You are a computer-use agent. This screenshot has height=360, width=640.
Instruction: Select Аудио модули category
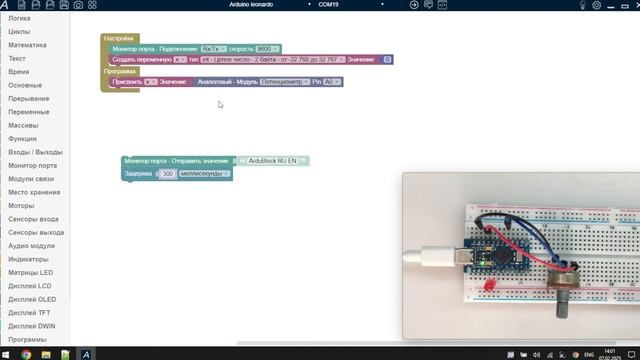coord(31,246)
